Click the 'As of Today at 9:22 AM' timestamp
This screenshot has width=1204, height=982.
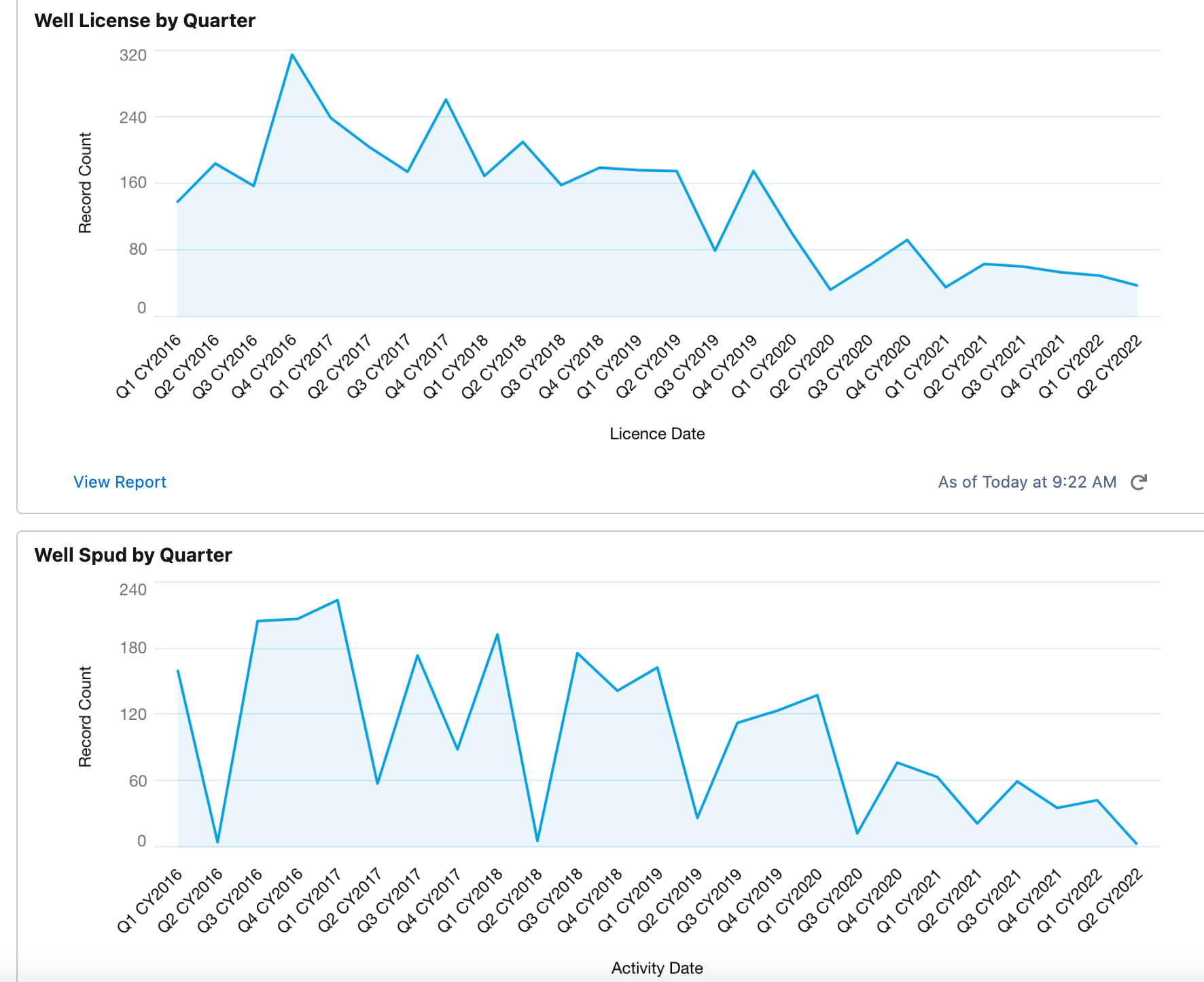(1027, 482)
